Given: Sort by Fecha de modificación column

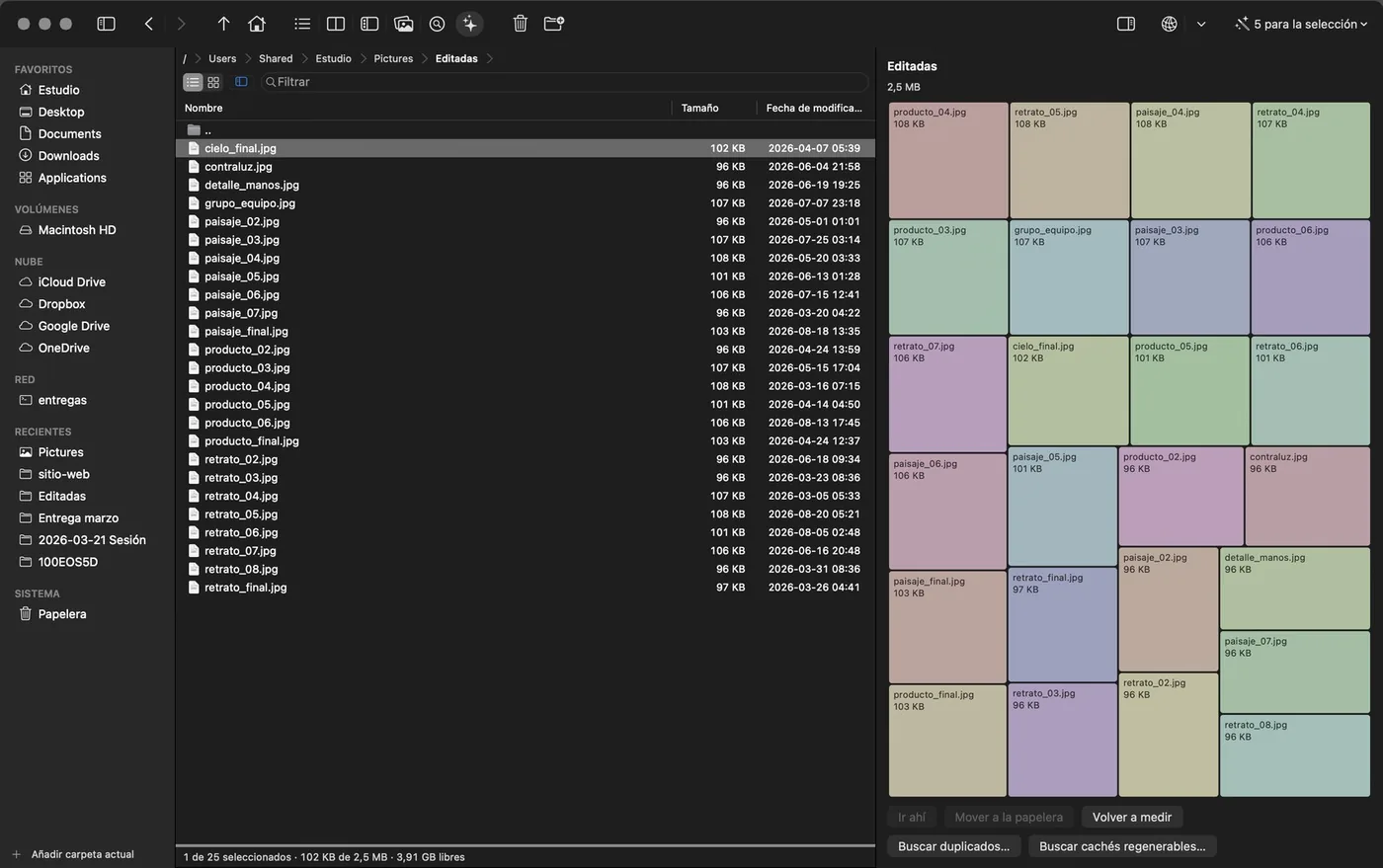Looking at the screenshot, I should (x=814, y=108).
